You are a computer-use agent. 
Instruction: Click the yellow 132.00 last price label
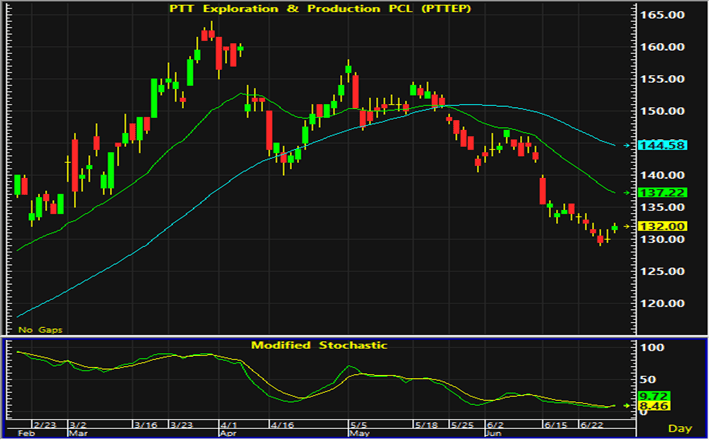pos(662,226)
